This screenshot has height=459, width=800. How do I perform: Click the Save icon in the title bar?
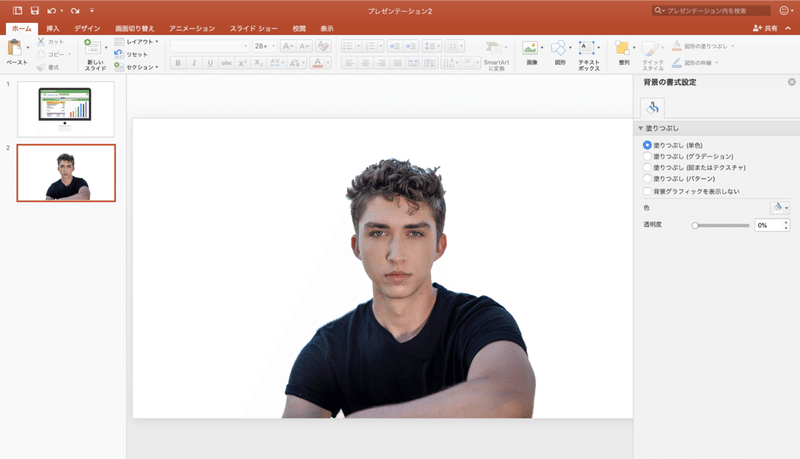pos(35,10)
